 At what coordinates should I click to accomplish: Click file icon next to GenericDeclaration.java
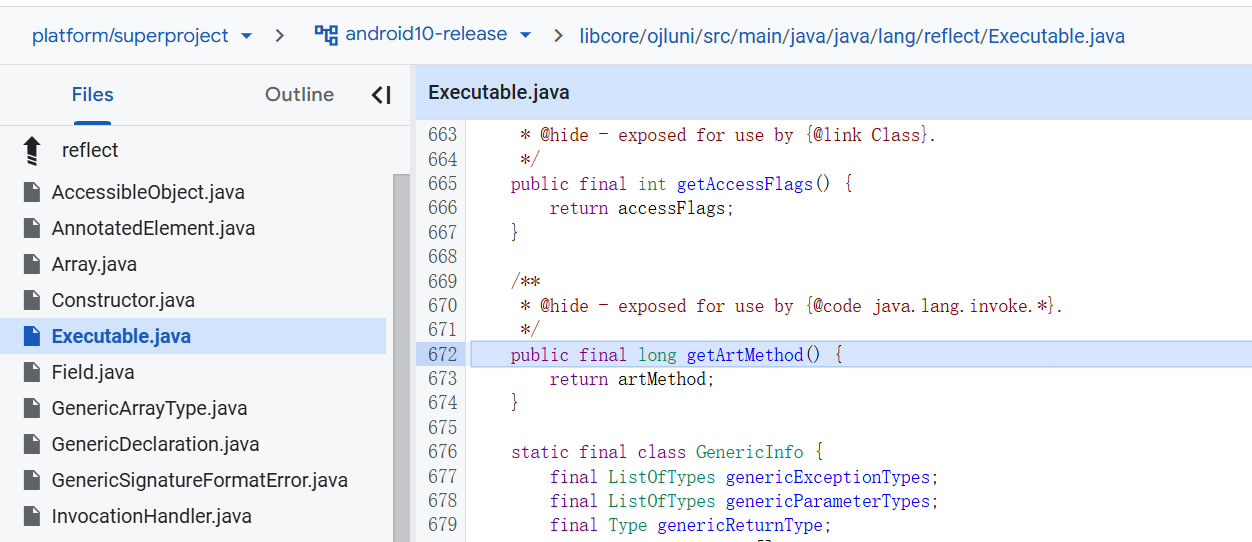click(32, 444)
